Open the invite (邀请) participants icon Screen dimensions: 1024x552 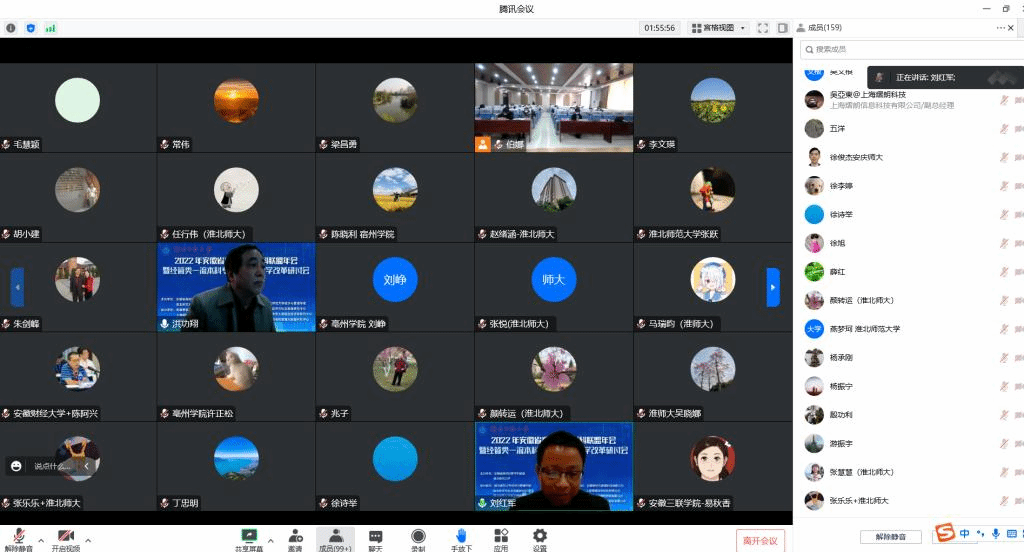click(x=295, y=538)
